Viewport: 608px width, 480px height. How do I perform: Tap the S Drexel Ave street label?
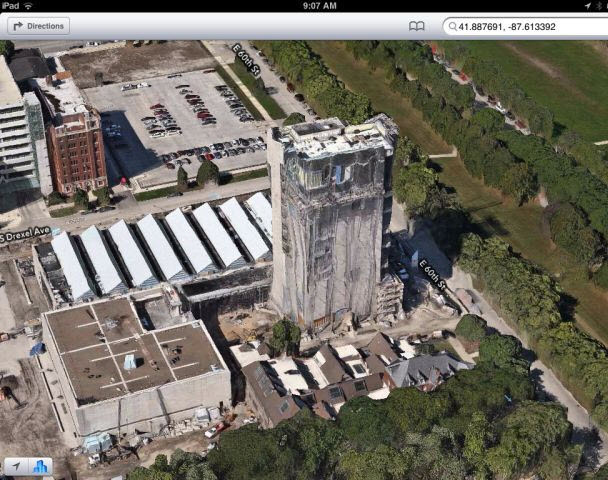click(x=25, y=234)
